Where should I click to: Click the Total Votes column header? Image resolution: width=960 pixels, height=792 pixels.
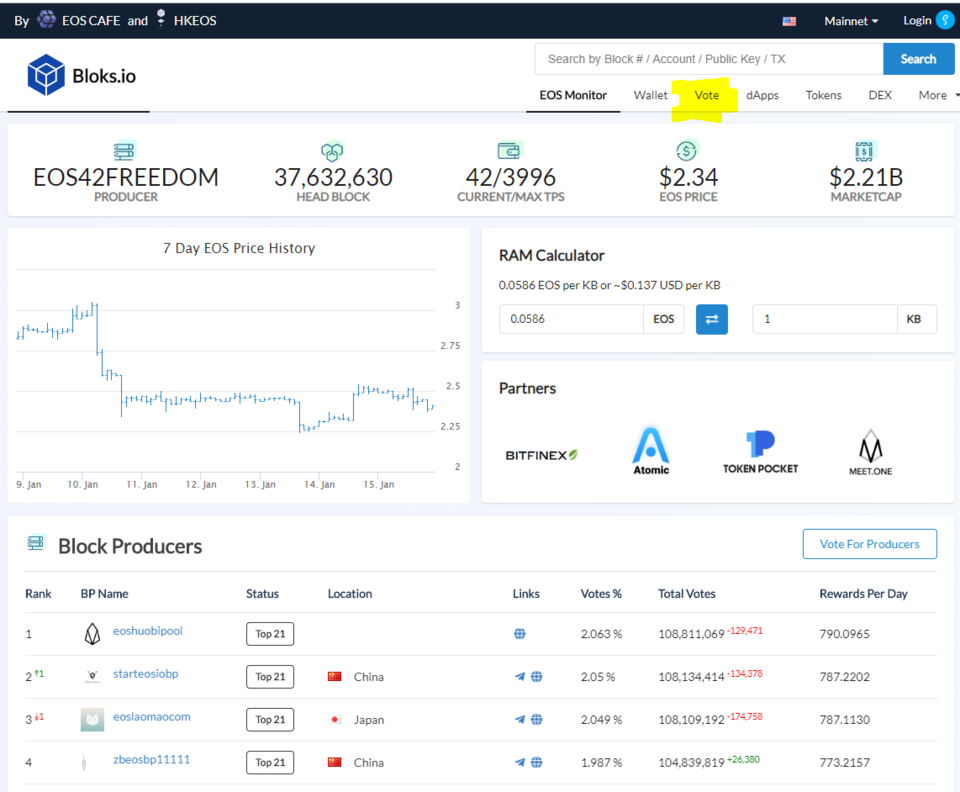(x=686, y=594)
